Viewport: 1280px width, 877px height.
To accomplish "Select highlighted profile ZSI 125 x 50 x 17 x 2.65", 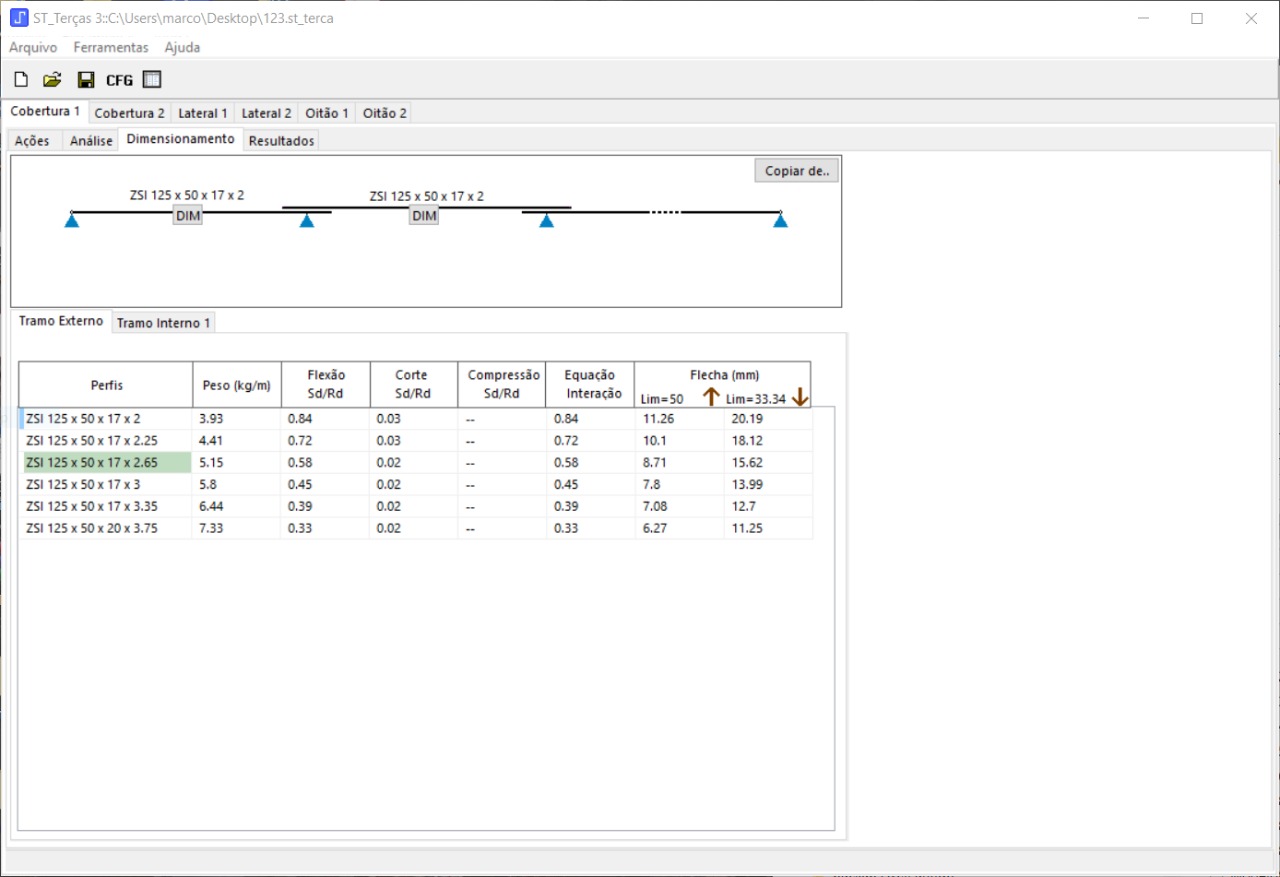I will 415,462.
